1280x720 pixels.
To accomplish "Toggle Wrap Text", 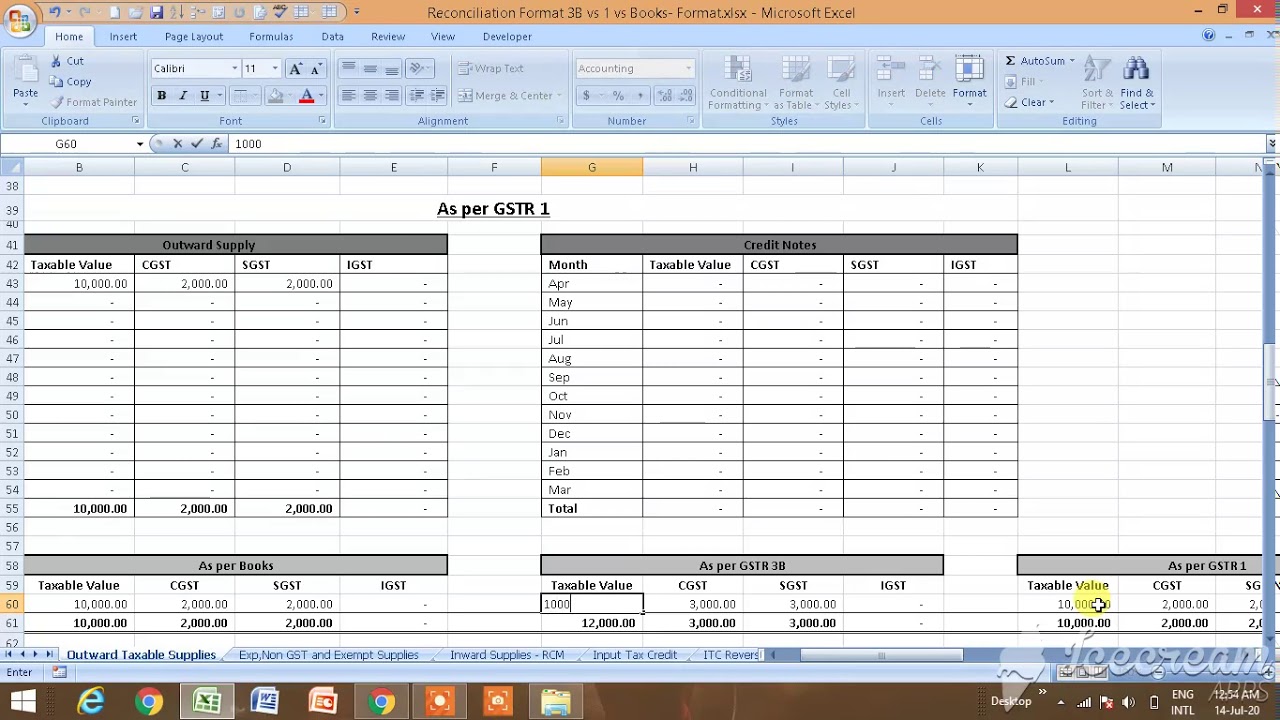I will point(491,68).
